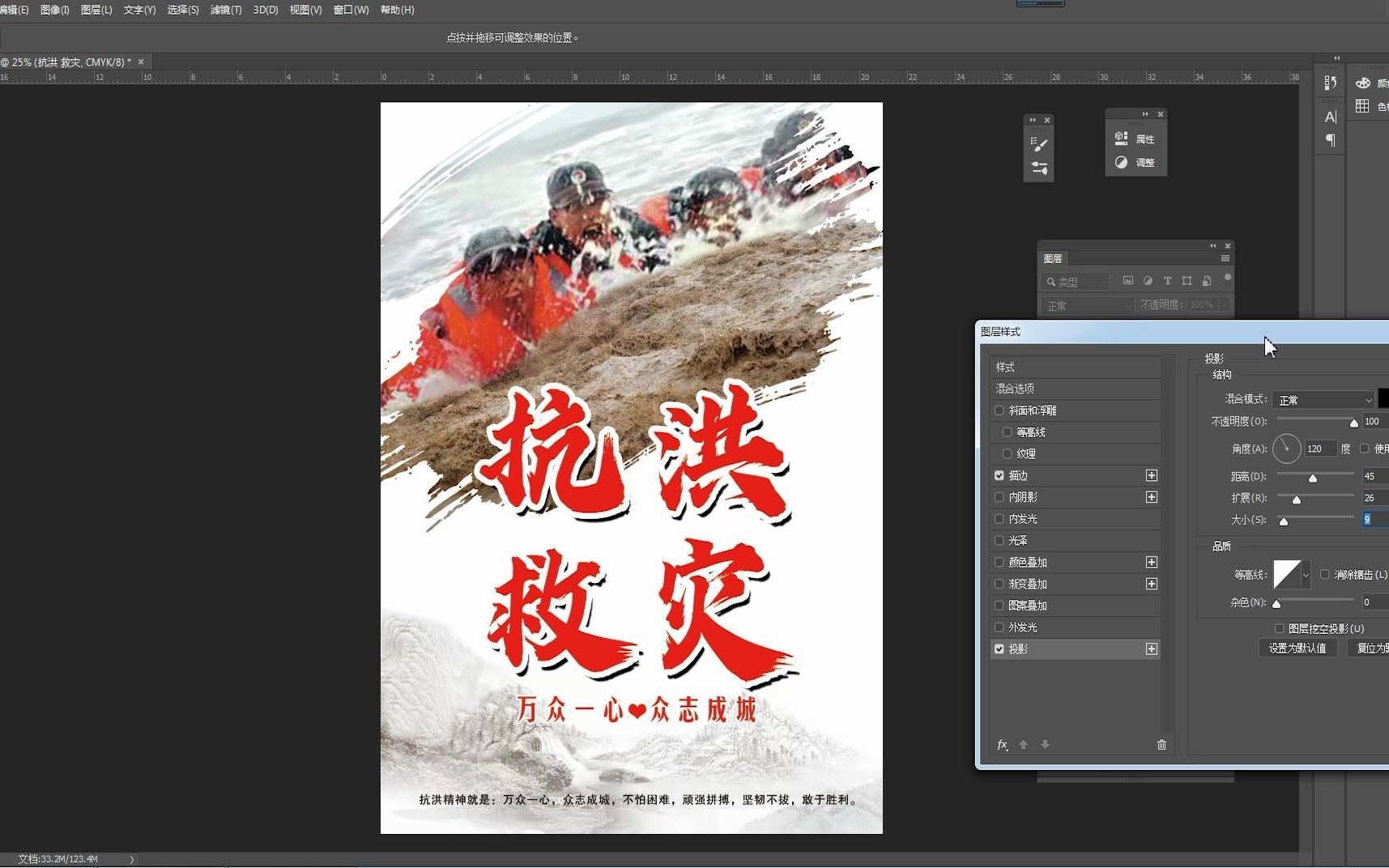The height and width of the screenshot is (868, 1389).
Task: Expand the 属性/调整 panel group arrows
Action: click(1145, 114)
